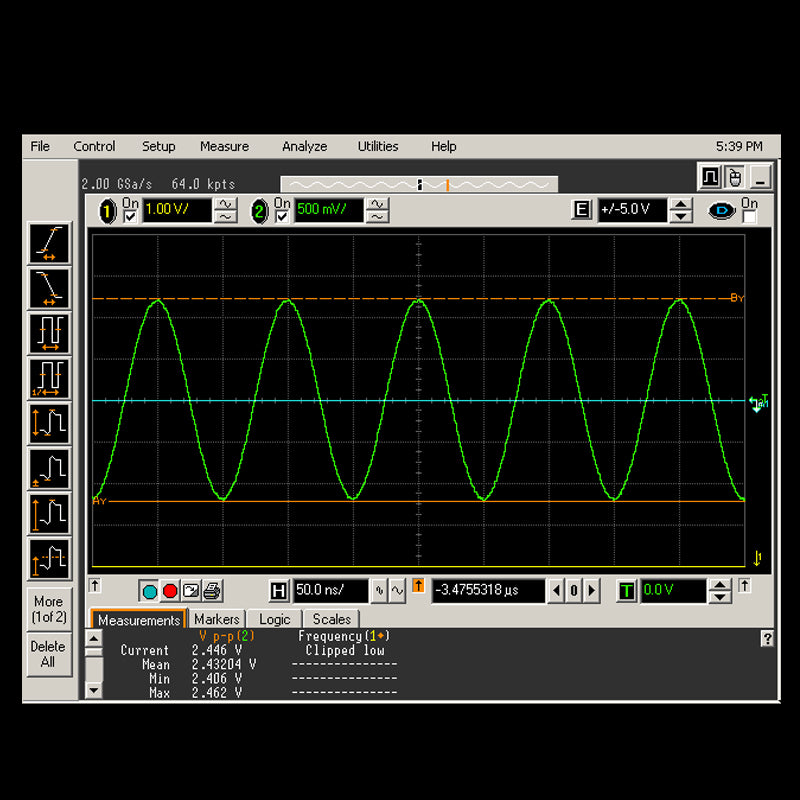Click the frequency measurement icon

point(48,378)
